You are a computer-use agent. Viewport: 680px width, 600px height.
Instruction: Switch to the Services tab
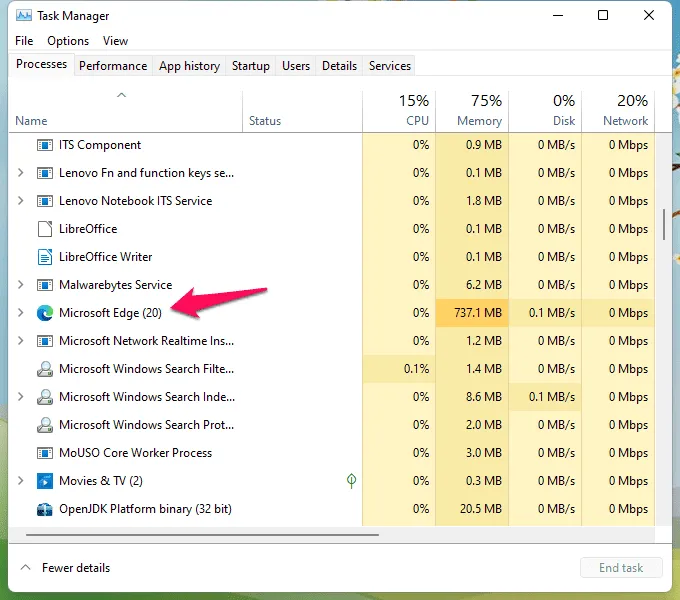[x=390, y=65]
